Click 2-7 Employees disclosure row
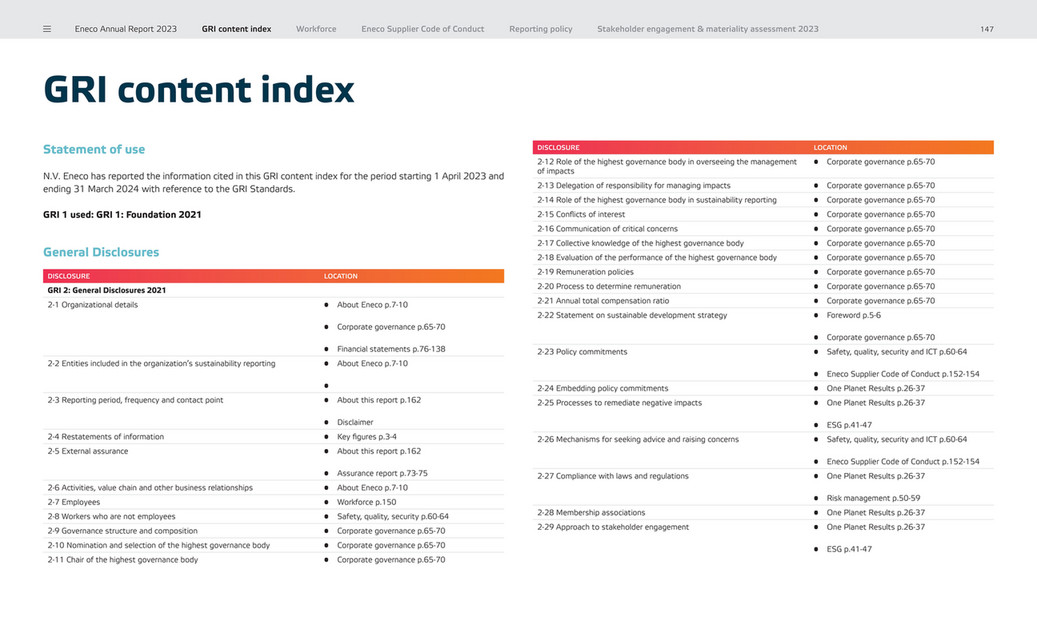The image size is (1037, 617). pos(273,503)
